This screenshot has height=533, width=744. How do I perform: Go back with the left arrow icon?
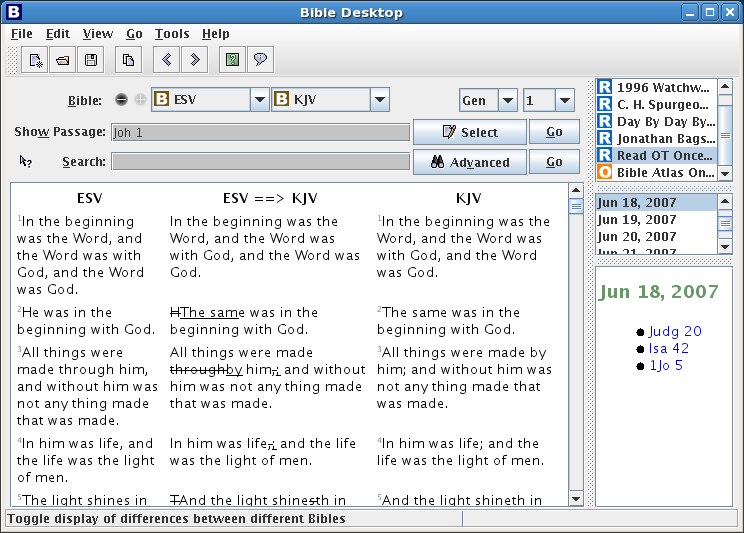[x=166, y=60]
